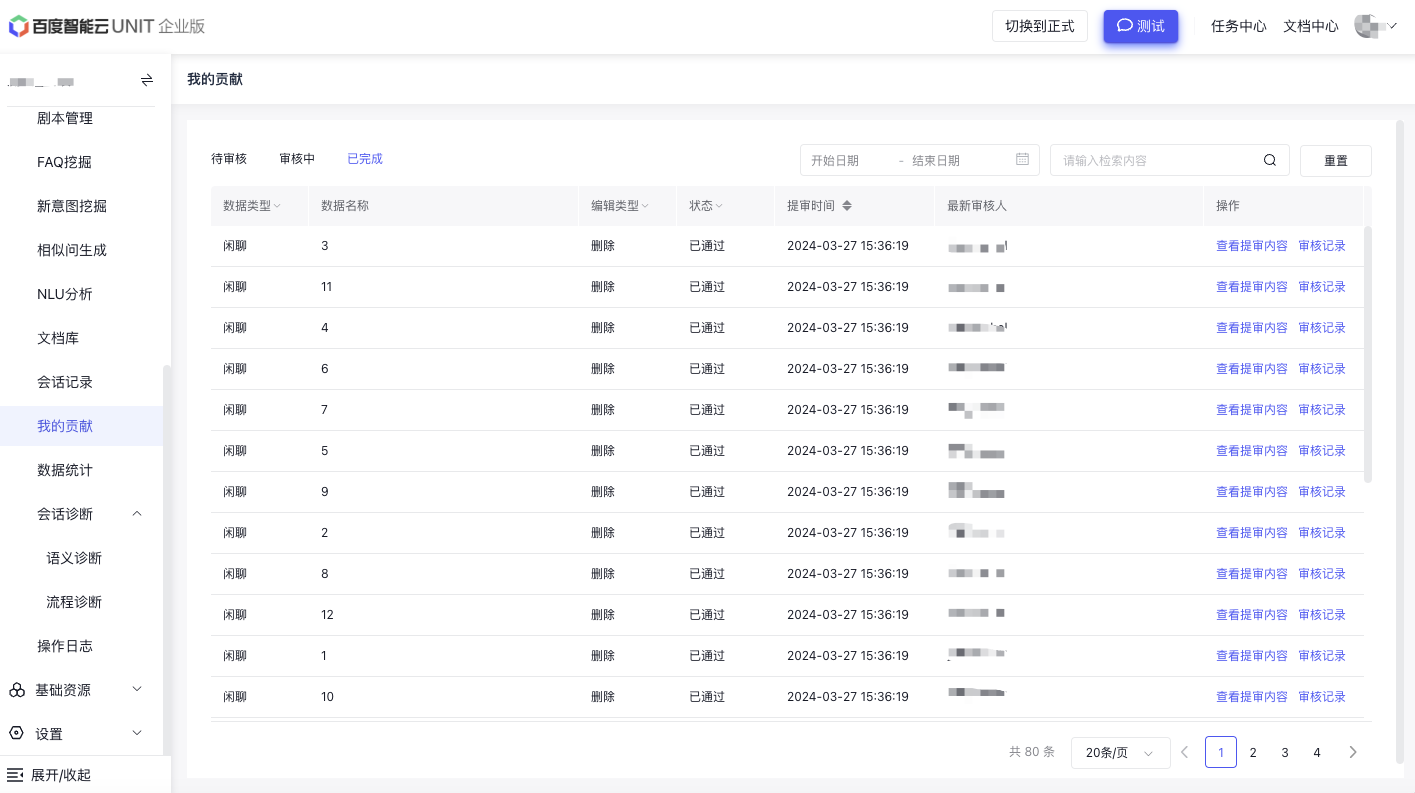Click the 重置 button

point(1336,160)
